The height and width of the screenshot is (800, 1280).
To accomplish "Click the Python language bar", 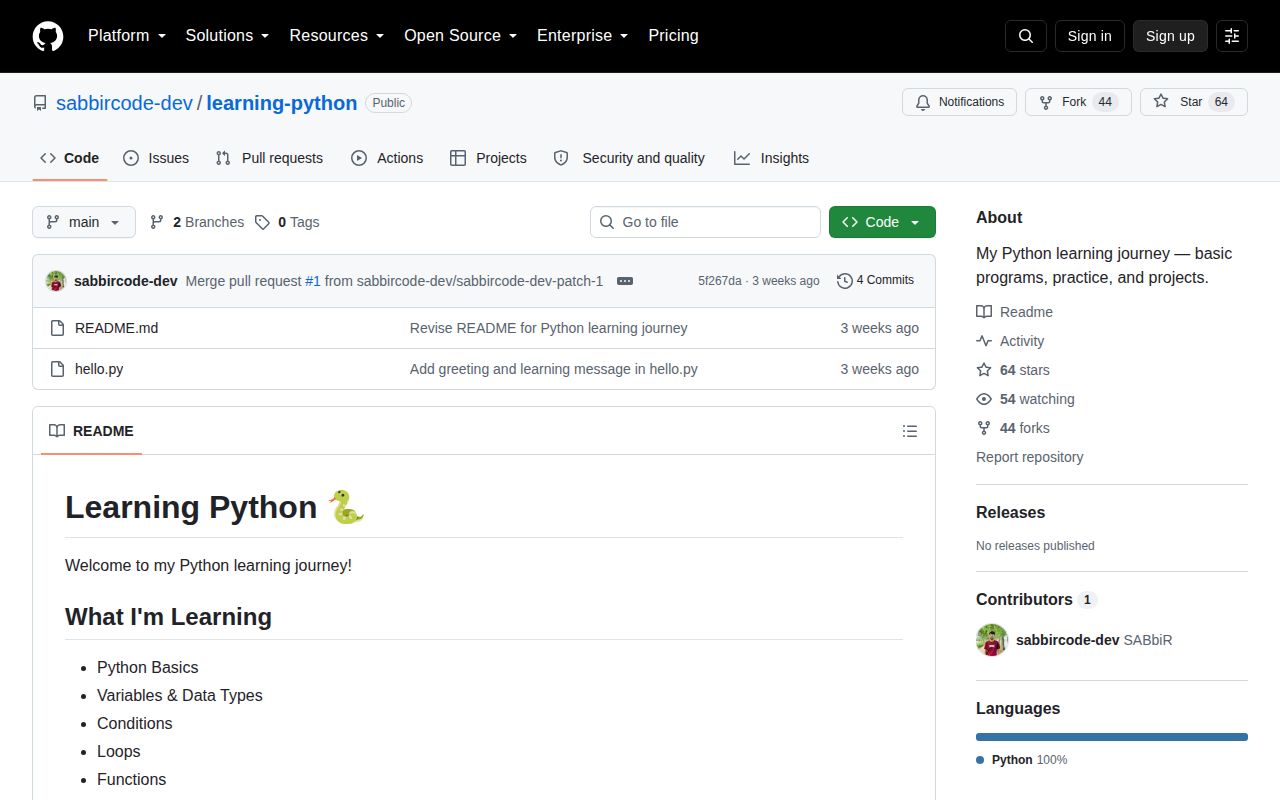I will pos(1112,737).
